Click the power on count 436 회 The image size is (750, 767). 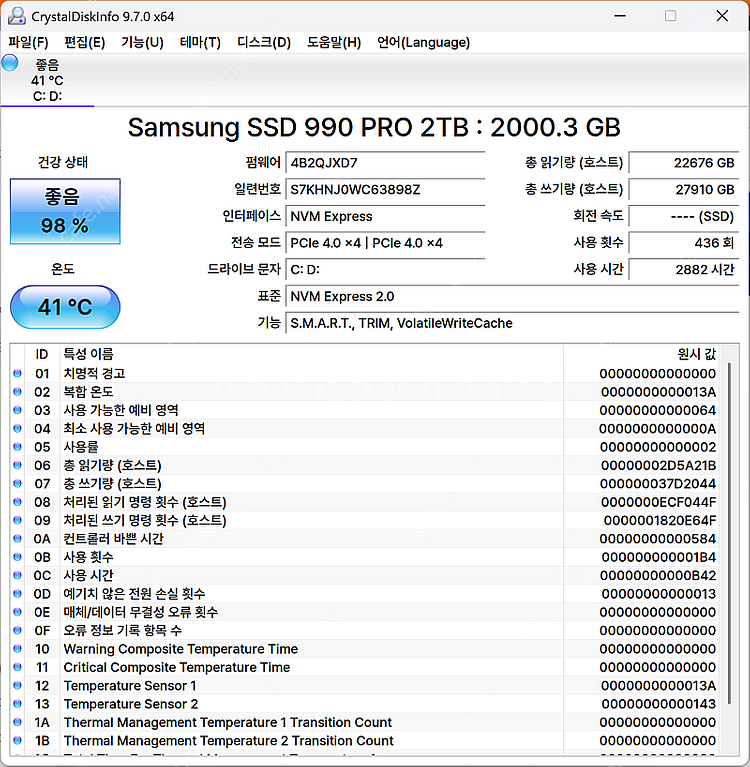coord(683,243)
